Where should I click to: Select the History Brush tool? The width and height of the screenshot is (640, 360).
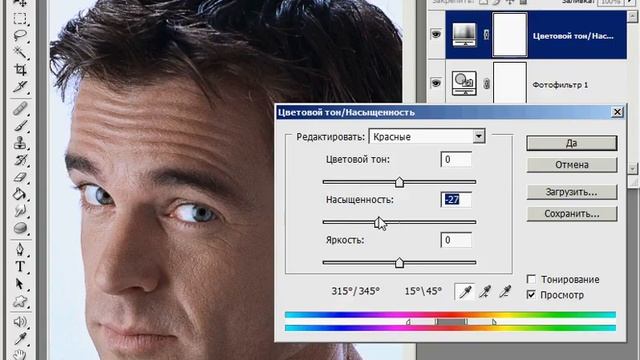[20, 160]
